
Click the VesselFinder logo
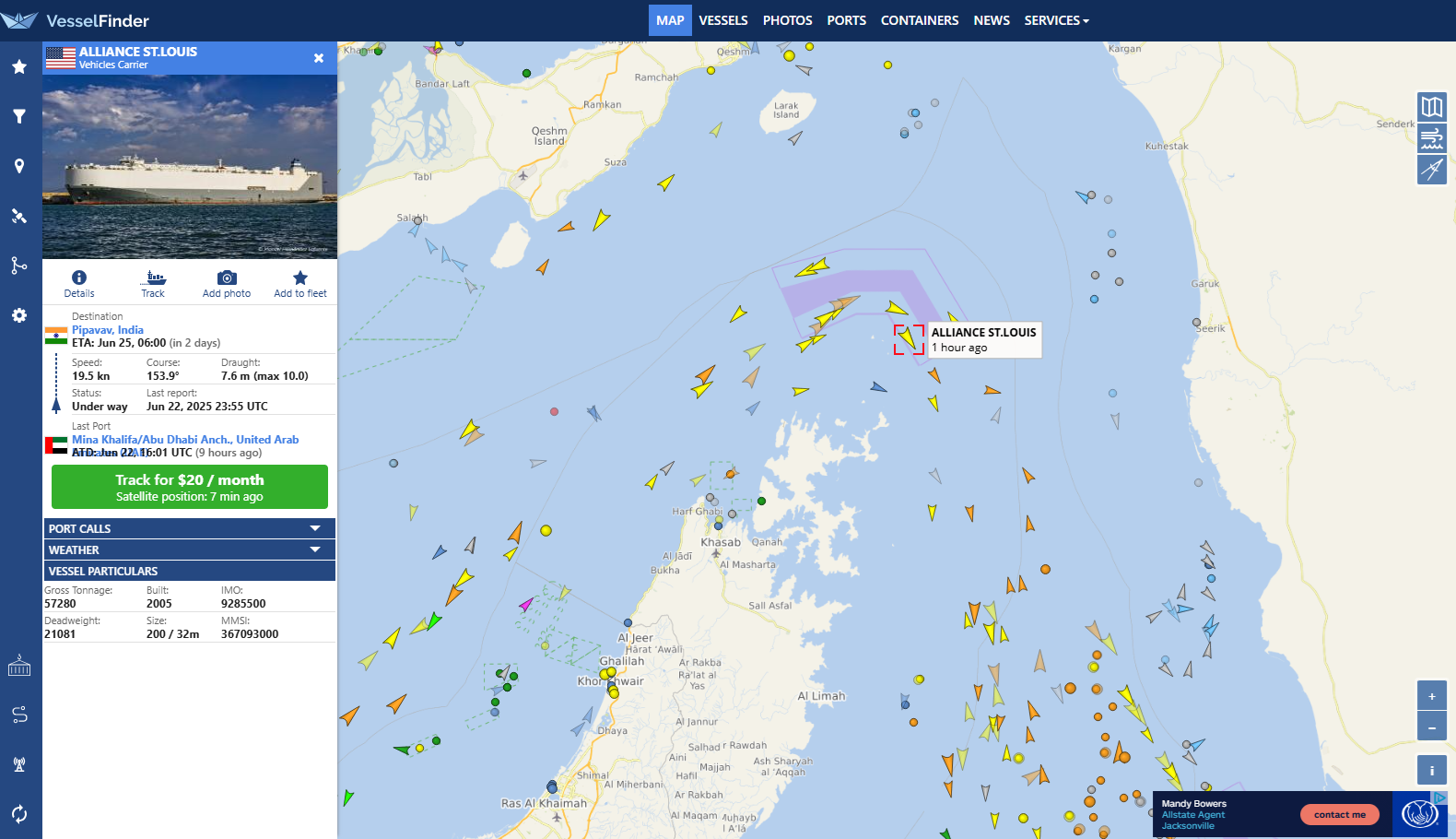click(76, 20)
